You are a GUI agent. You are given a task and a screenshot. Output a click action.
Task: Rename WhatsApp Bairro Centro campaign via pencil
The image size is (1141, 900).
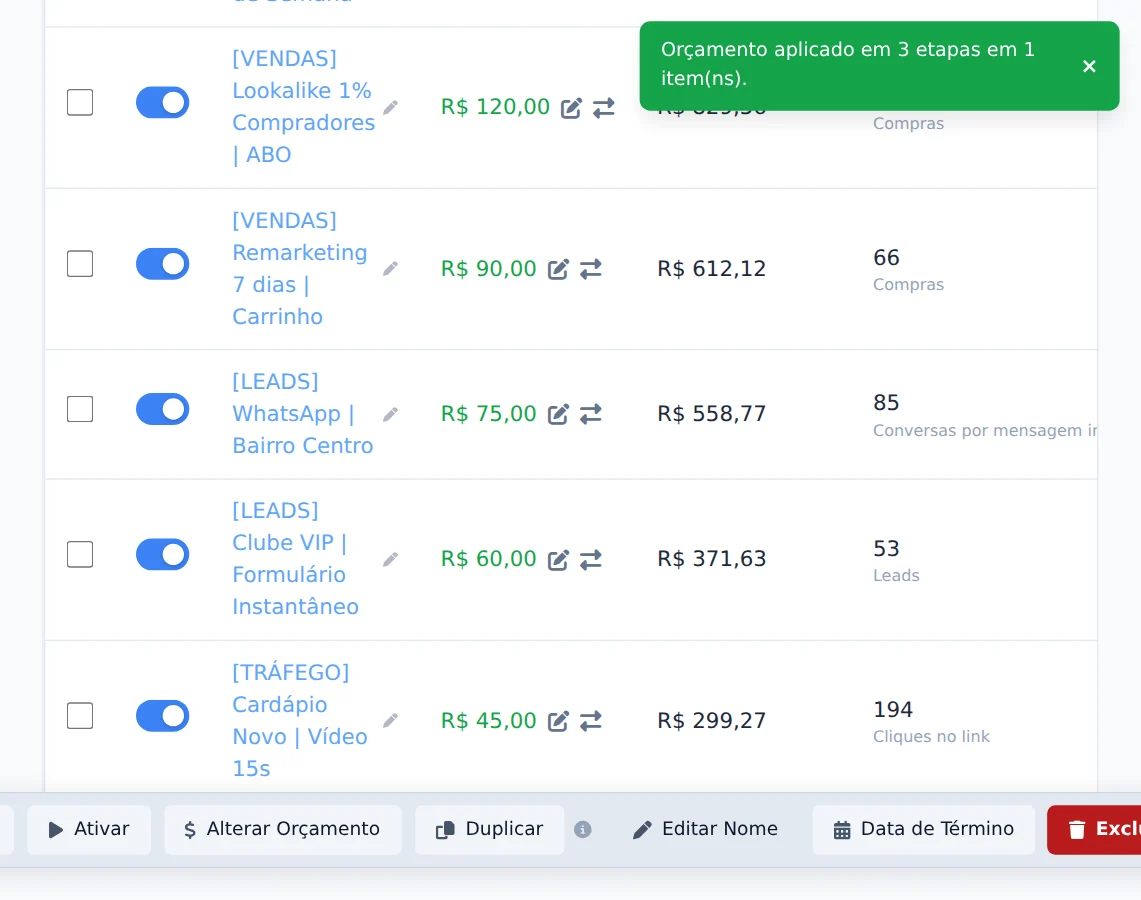click(391, 414)
